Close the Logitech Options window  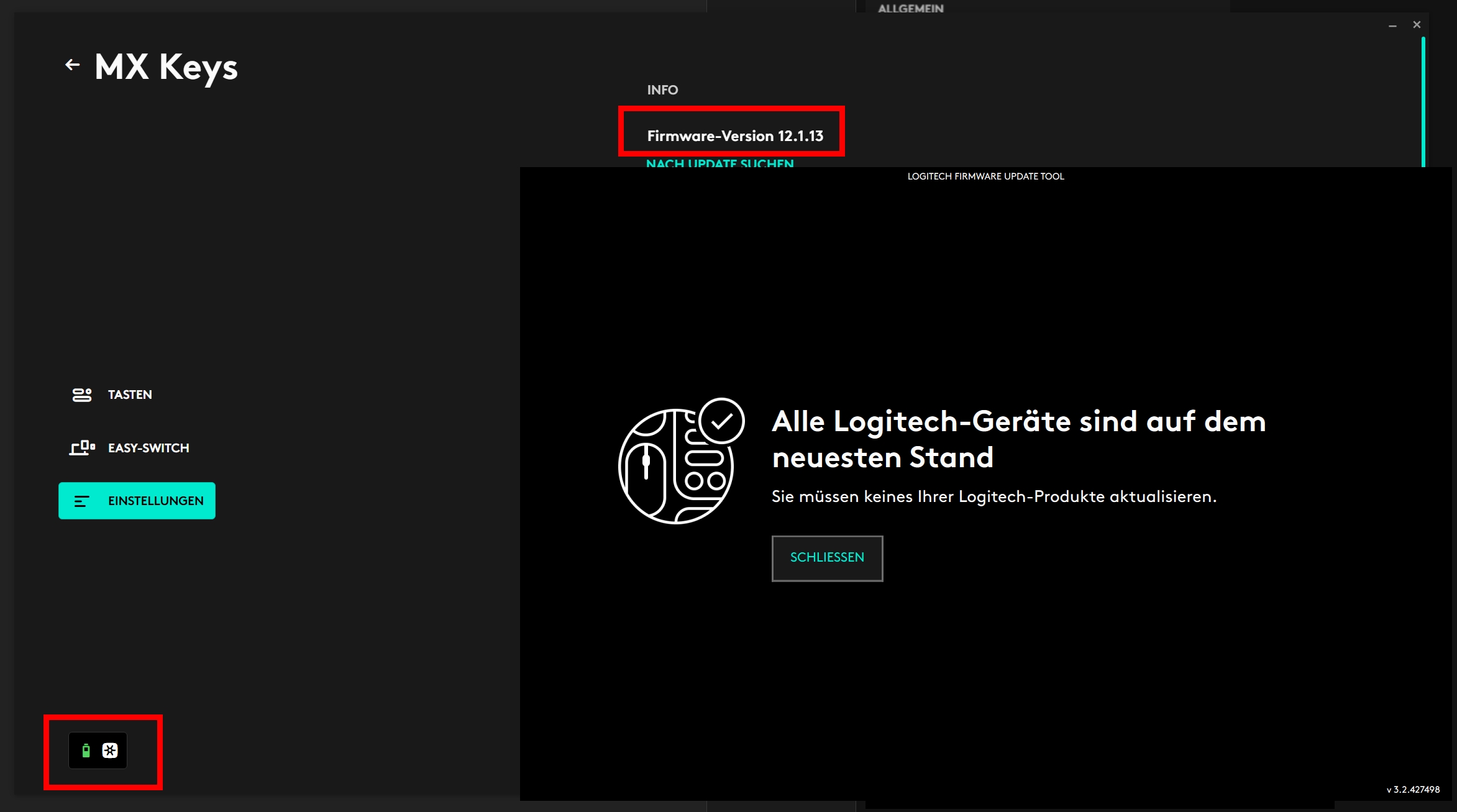tap(1417, 25)
